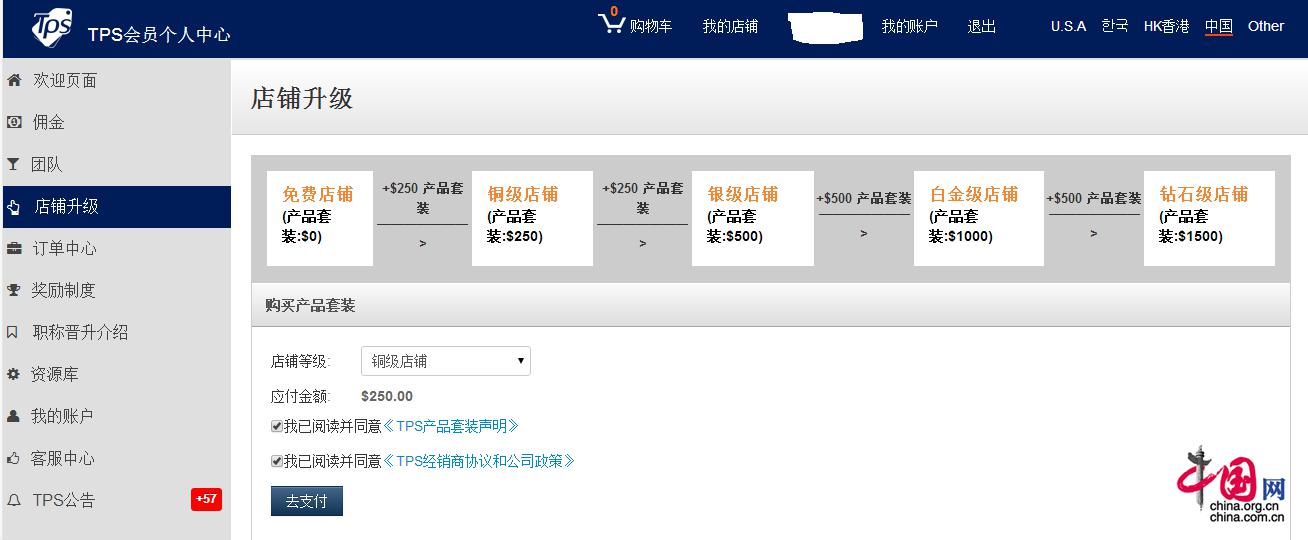
Task: Click the bell icon beside TPS公告
Action: 14,500
